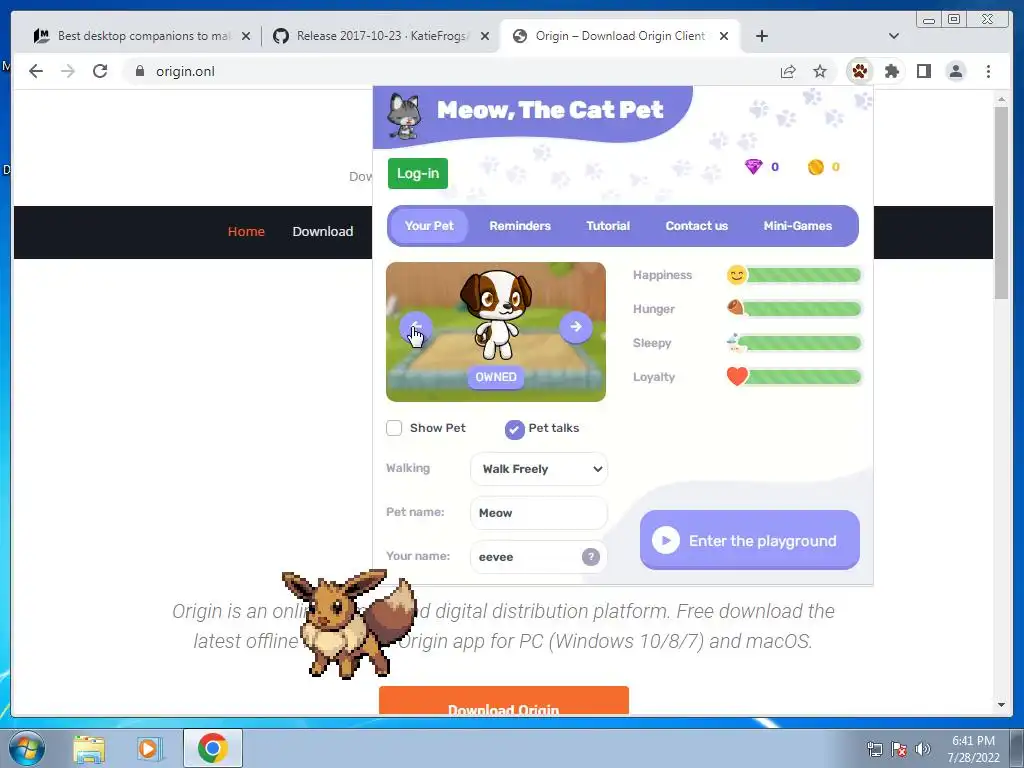
Task: Click Enter the playground button
Action: (750, 540)
